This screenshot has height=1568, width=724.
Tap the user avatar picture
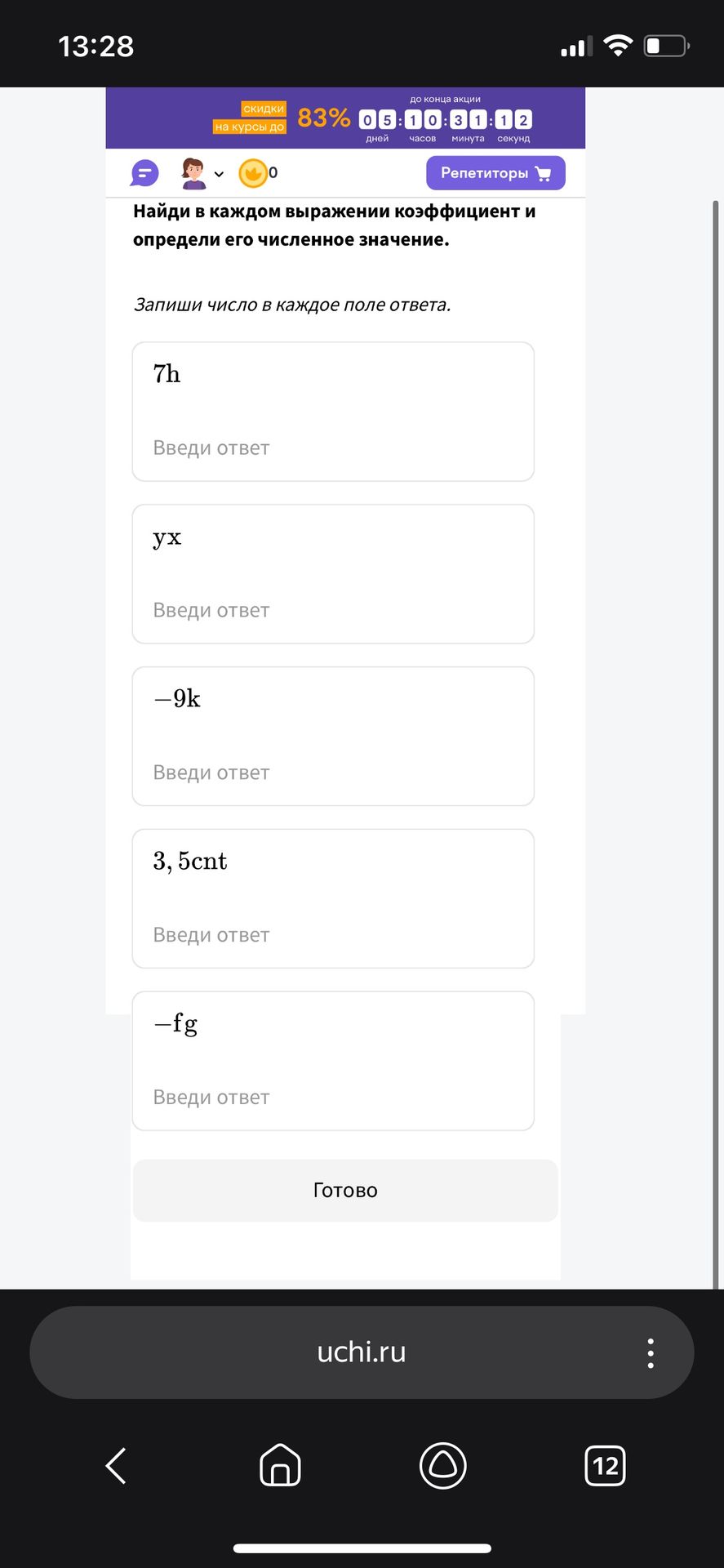(193, 173)
